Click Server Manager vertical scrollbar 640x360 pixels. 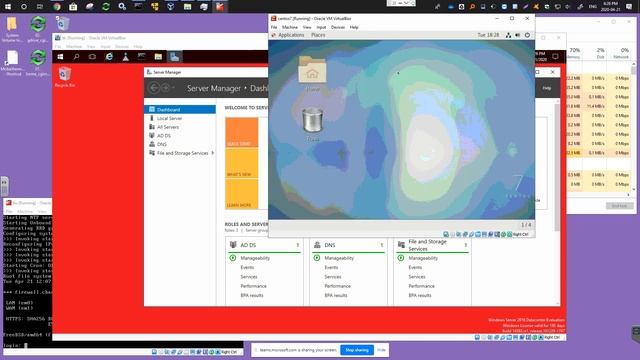(557, 167)
